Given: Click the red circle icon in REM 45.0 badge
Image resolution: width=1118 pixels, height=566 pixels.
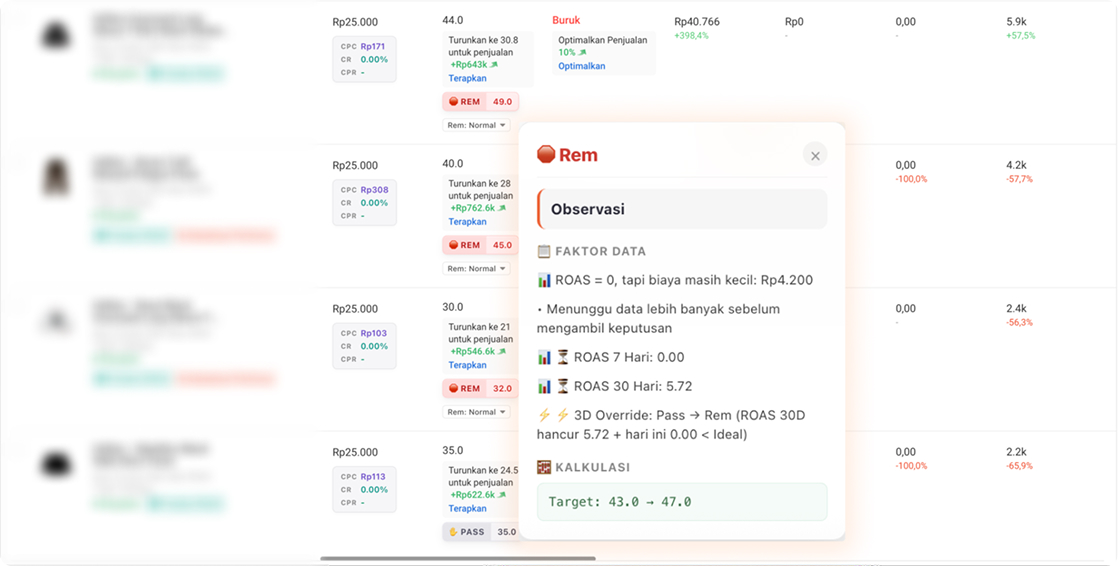Looking at the screenshot, I should 453,245.
